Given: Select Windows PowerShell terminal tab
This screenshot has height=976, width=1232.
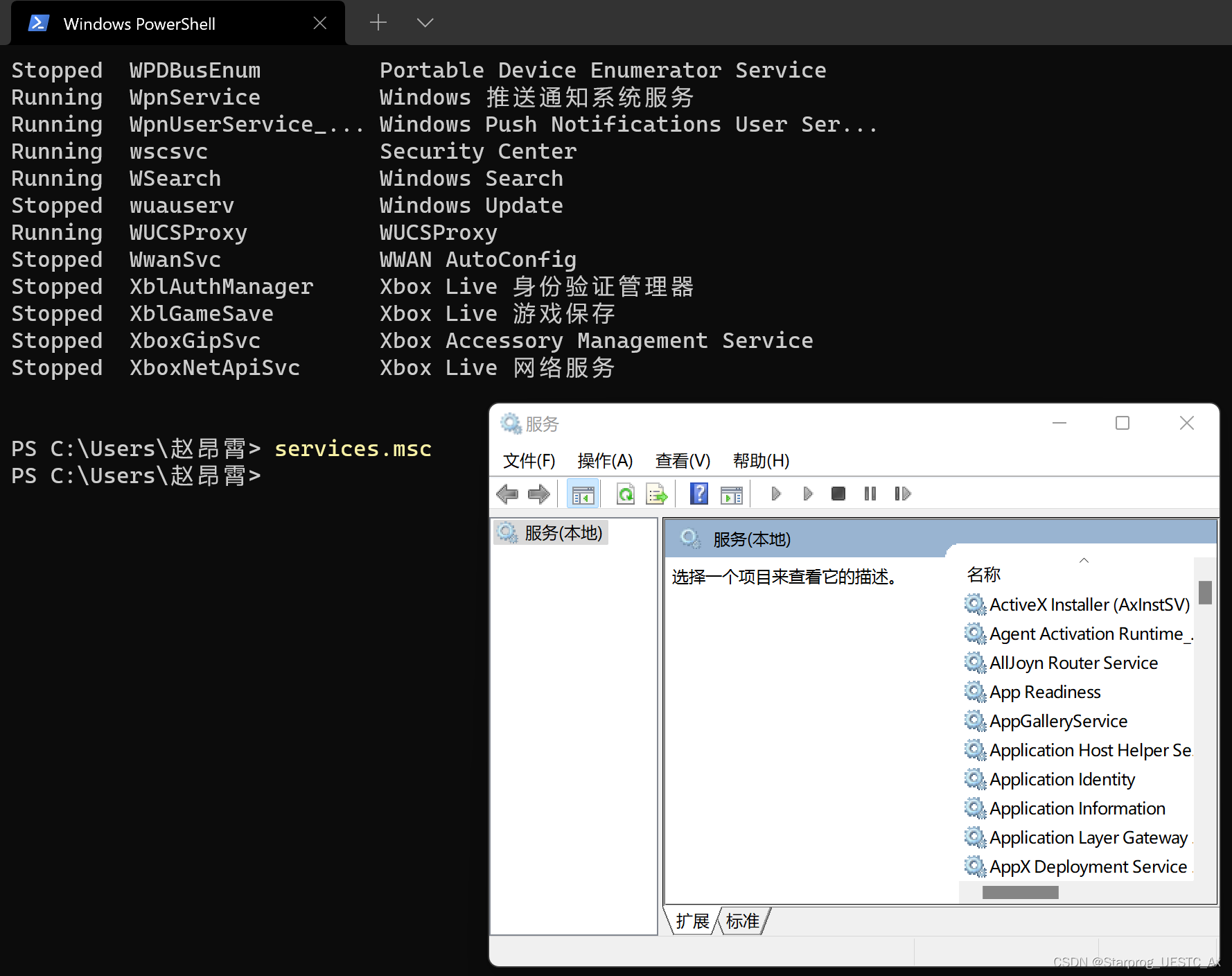Looking at the screenshot, I should 178,24.
